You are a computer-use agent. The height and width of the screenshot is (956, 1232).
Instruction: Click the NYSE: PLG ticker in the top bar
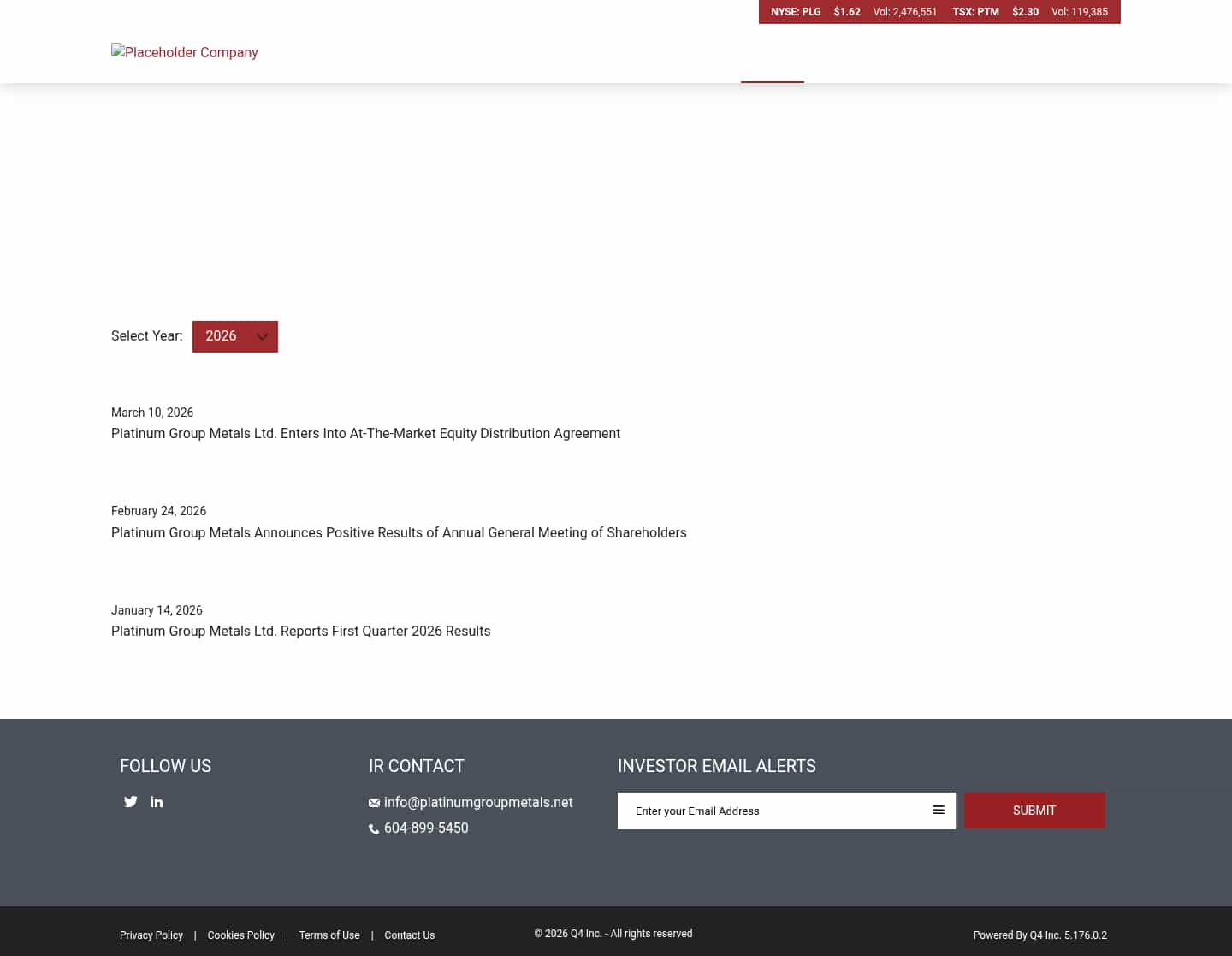pos(796,12)
